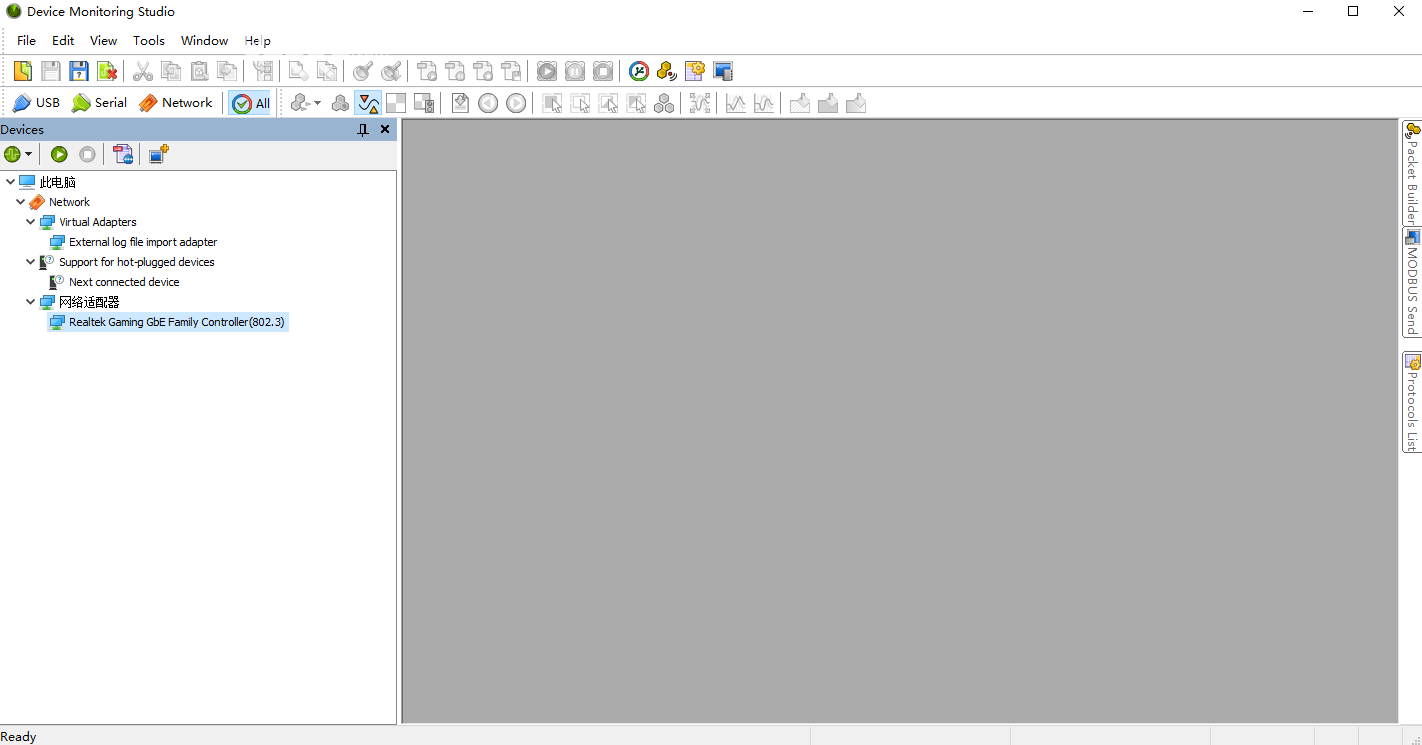Open the Edit menu
This screenshot has width=1422, height=745.
(63, 40)
